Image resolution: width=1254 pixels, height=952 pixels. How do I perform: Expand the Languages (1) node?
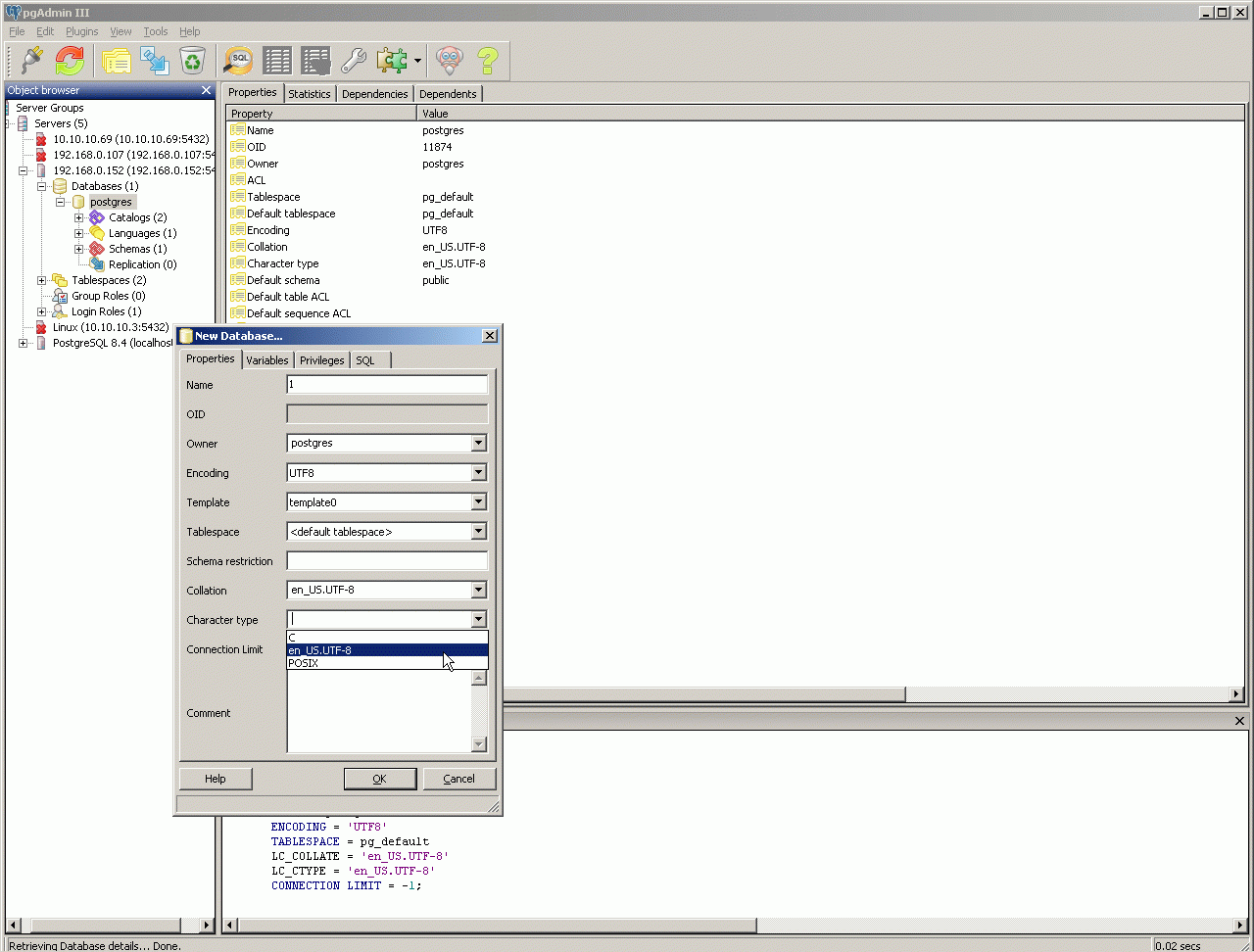(x=79, y=233)
